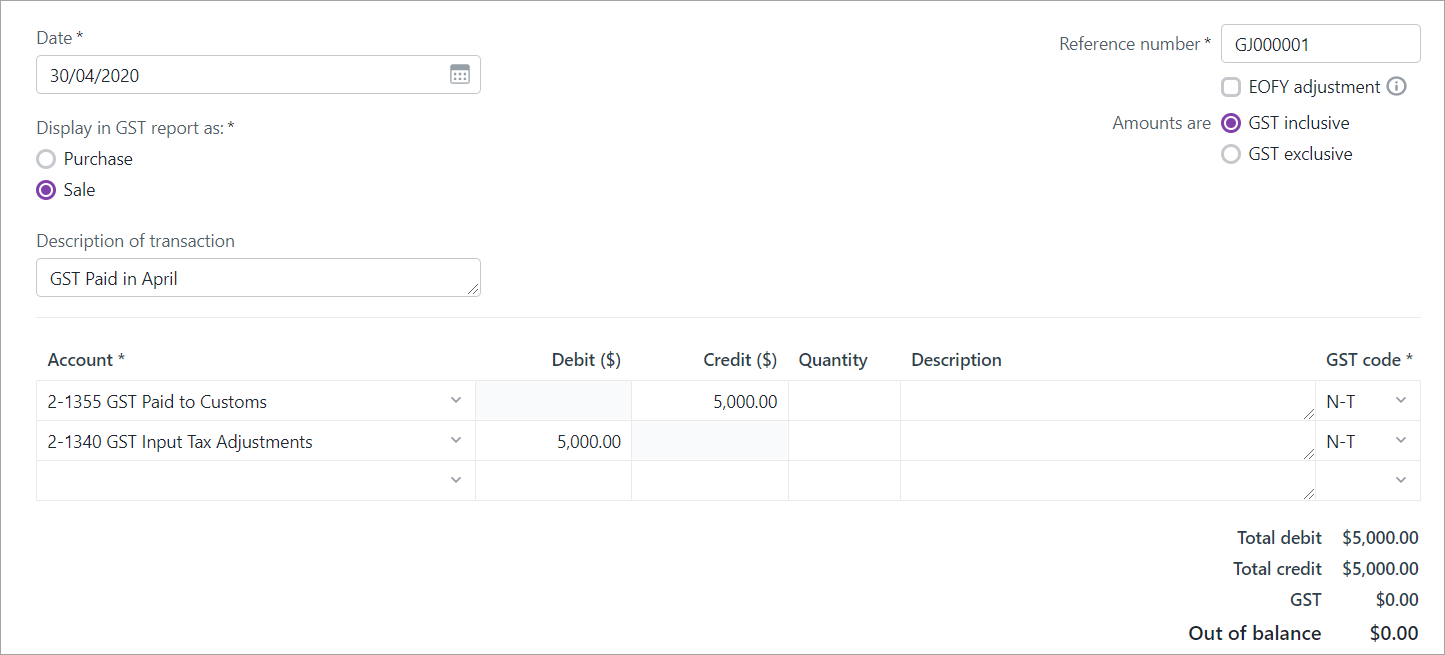Expand GST Input Tax Adjustments account dropdown
This screenshot has height=655, width=1445.
[x=456, y=441]
